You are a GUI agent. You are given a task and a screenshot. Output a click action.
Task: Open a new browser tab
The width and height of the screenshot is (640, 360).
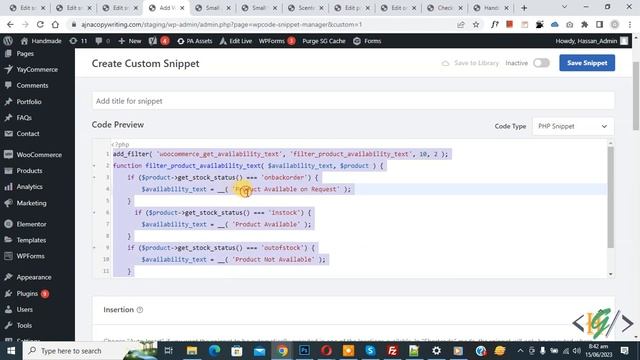(x=524, y=8)
